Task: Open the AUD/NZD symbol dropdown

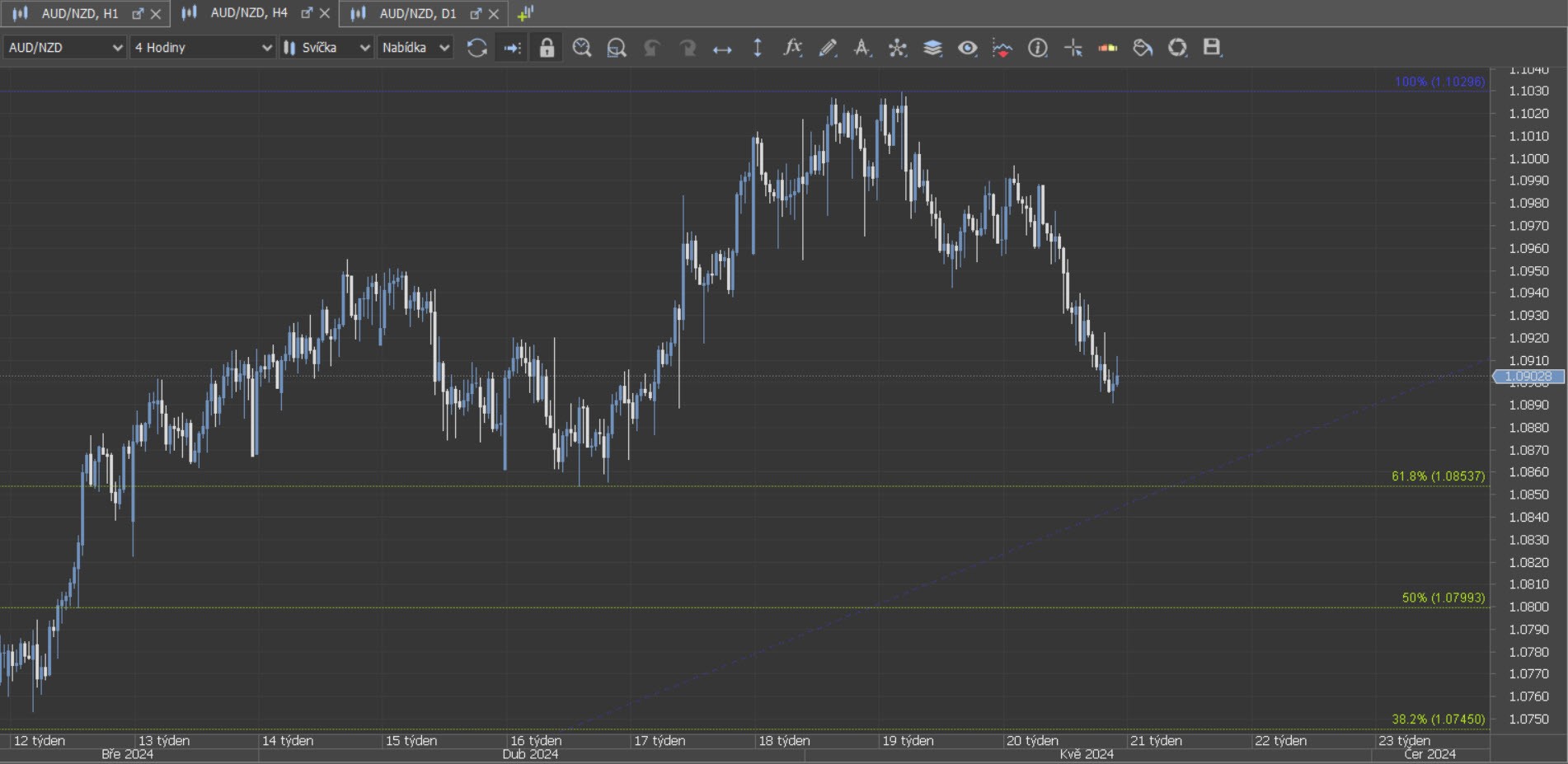Action: (x=64, y=48)
